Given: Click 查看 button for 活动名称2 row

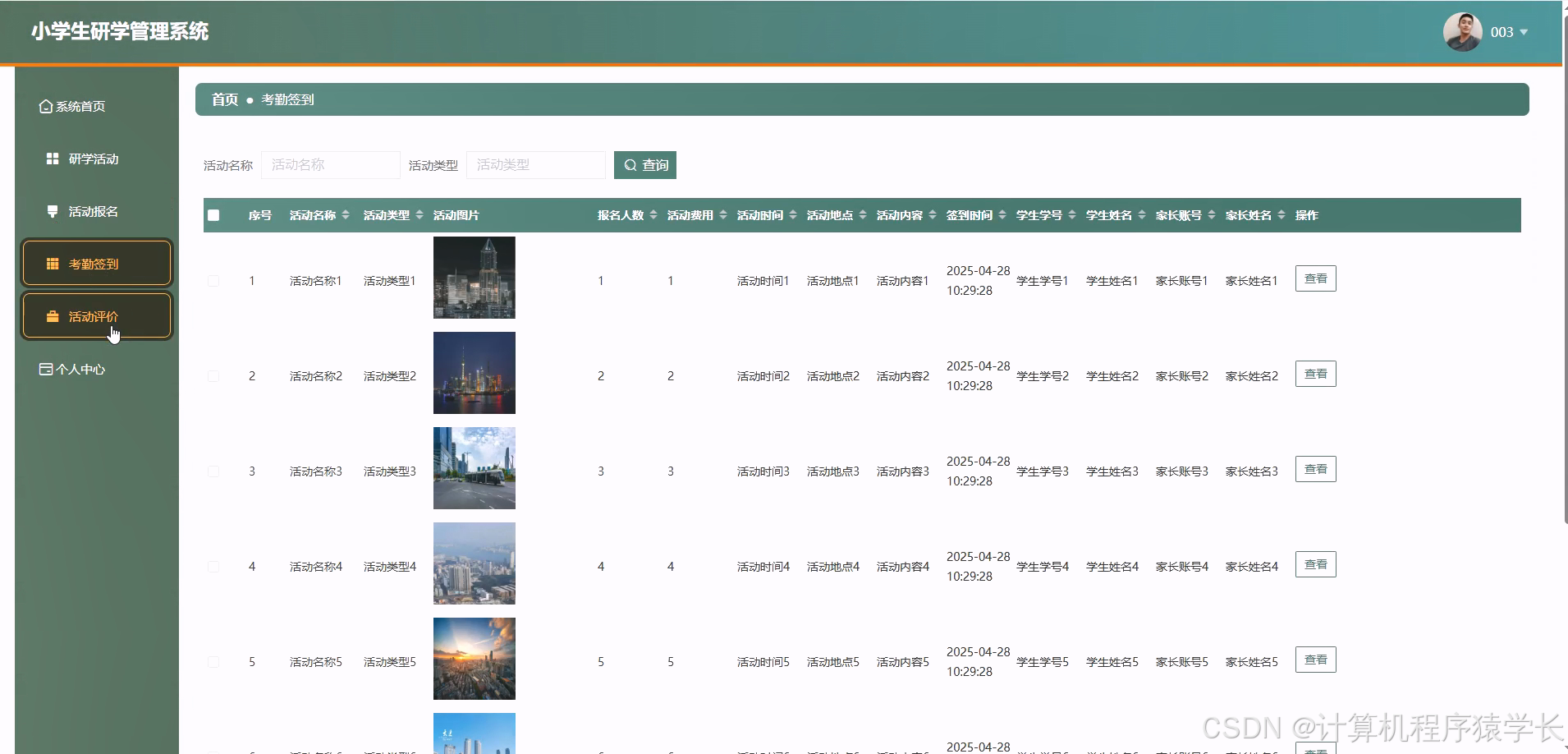Looking at the screenshot, I should [x=1315, y=374].
